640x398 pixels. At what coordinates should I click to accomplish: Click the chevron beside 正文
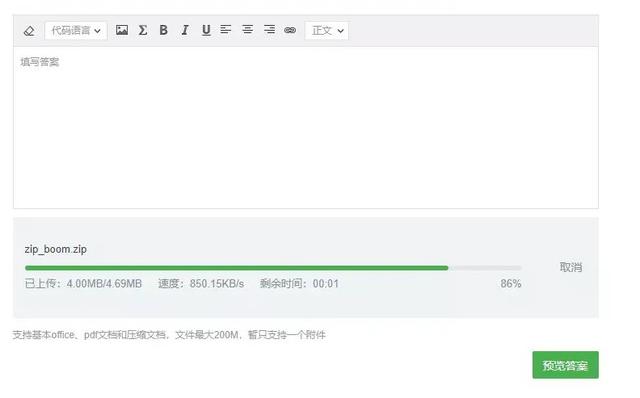coord(340,31)
